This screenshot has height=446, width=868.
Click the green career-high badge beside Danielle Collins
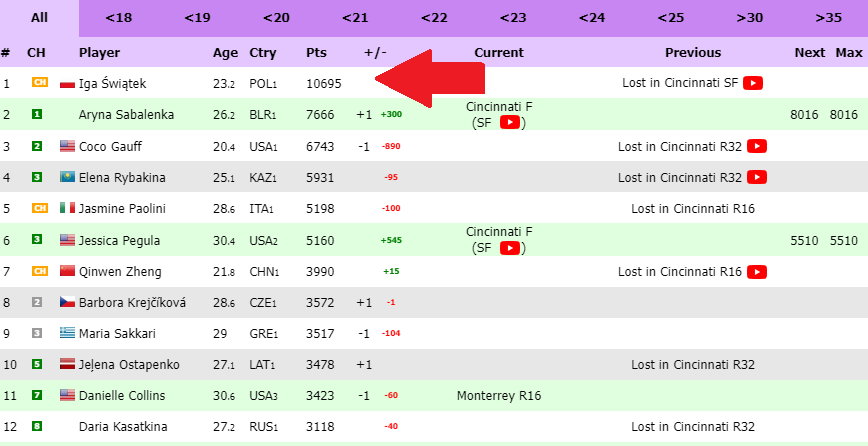coord(37,395)
